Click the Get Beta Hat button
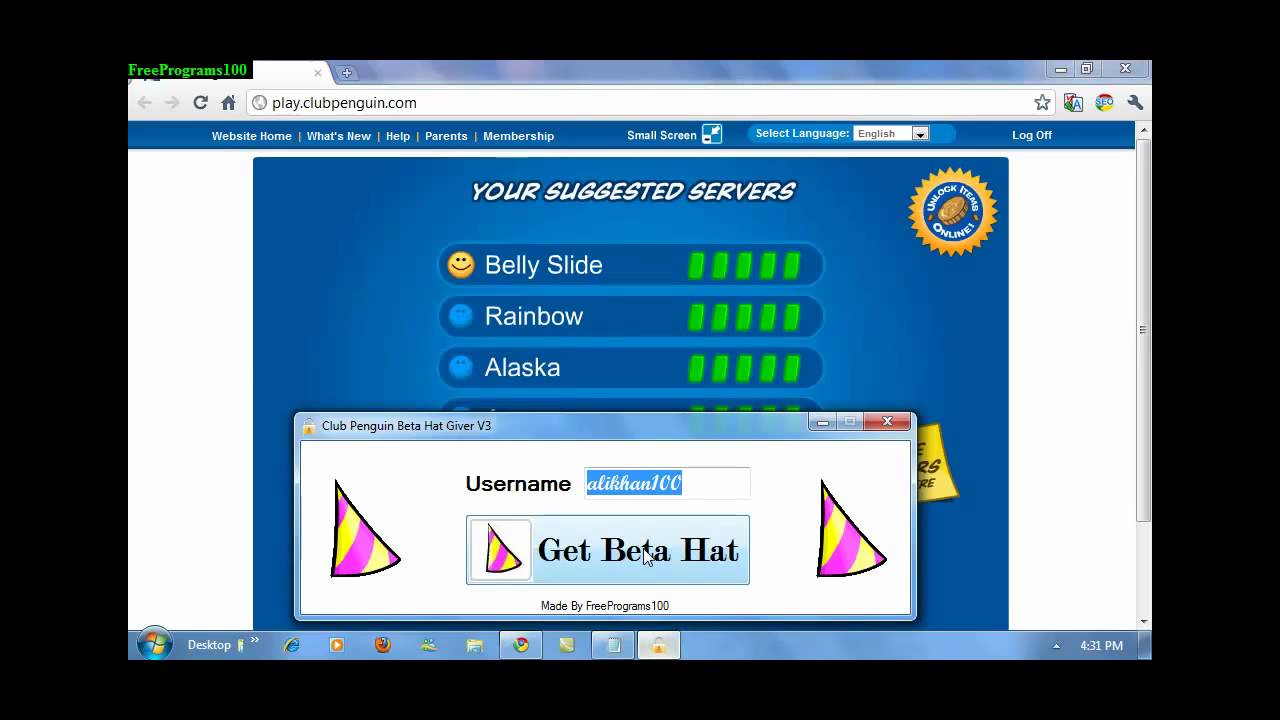Screen dimensions: 1280x720 click(x=608, y=550)
